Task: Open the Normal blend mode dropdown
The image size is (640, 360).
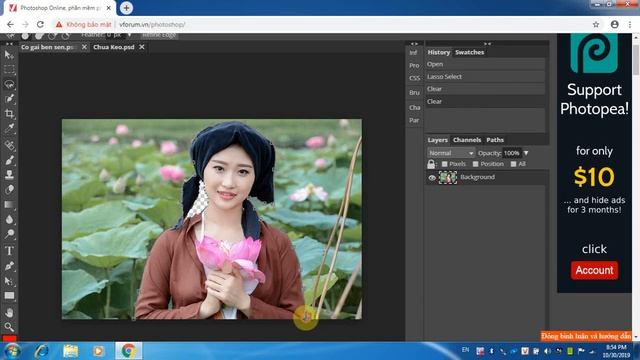Action: (451, 153)
